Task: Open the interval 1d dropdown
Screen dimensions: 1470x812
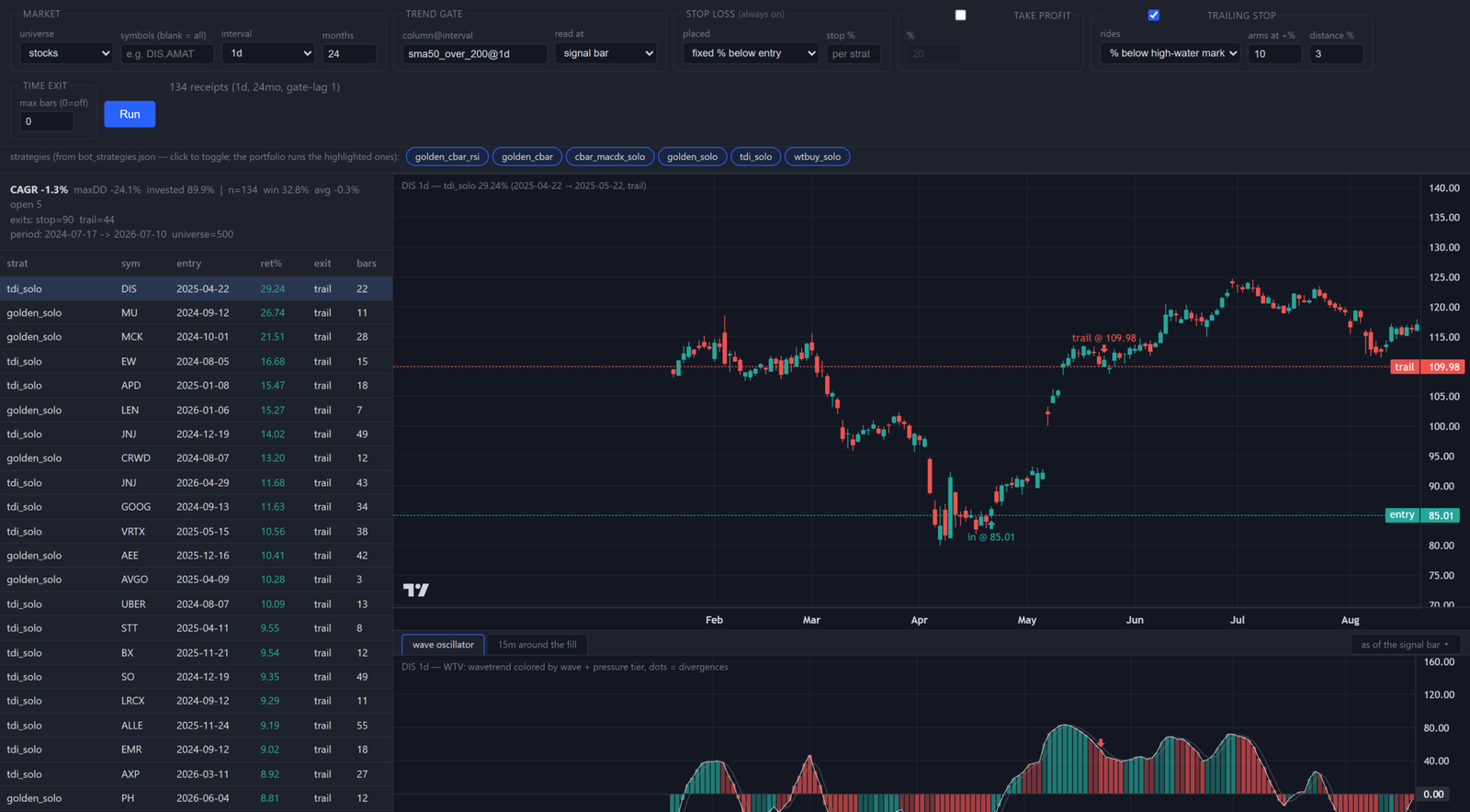Action: click(268, 53)
